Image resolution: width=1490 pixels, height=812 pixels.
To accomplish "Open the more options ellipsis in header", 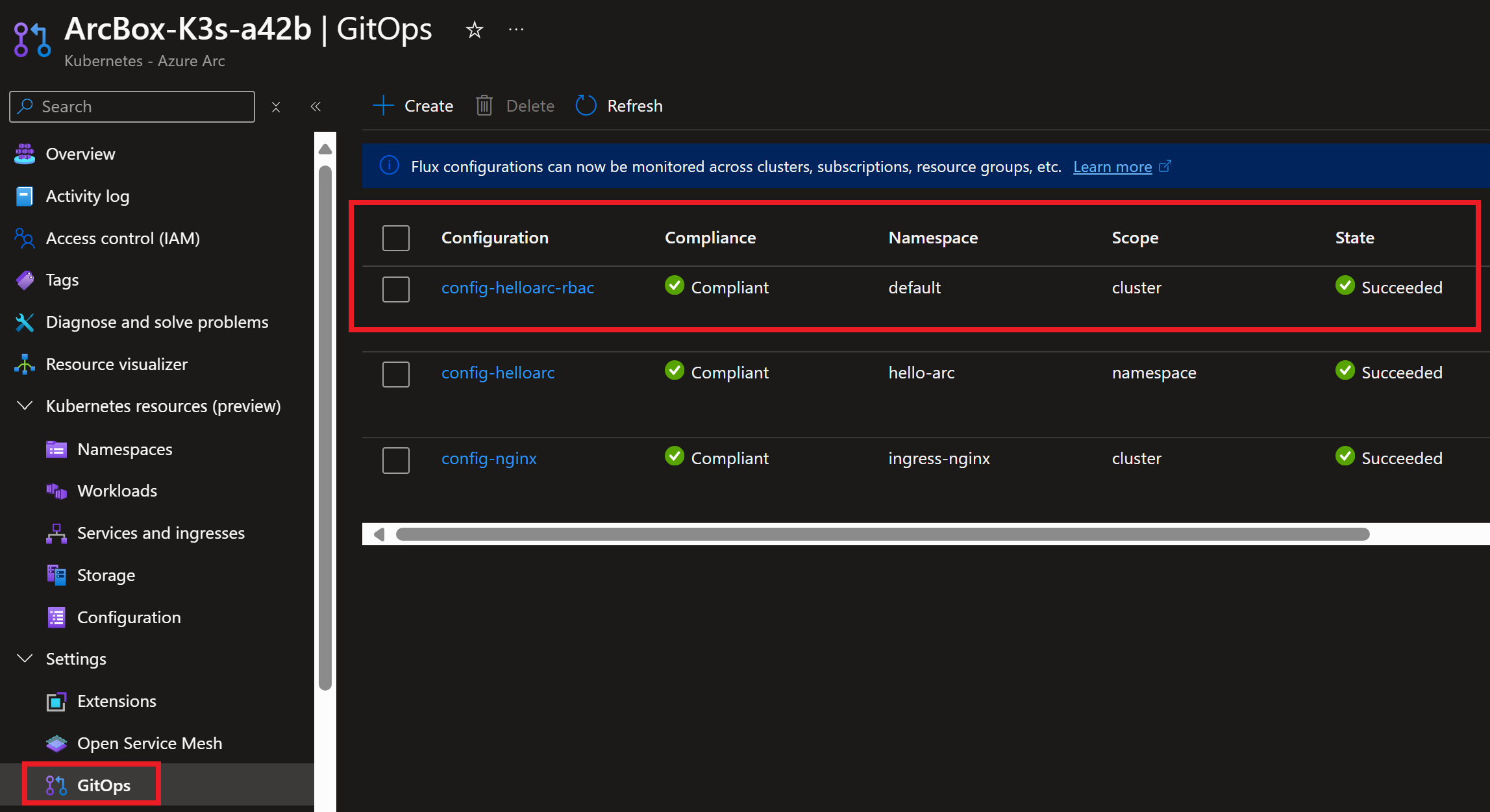I will tap(516, 30).
